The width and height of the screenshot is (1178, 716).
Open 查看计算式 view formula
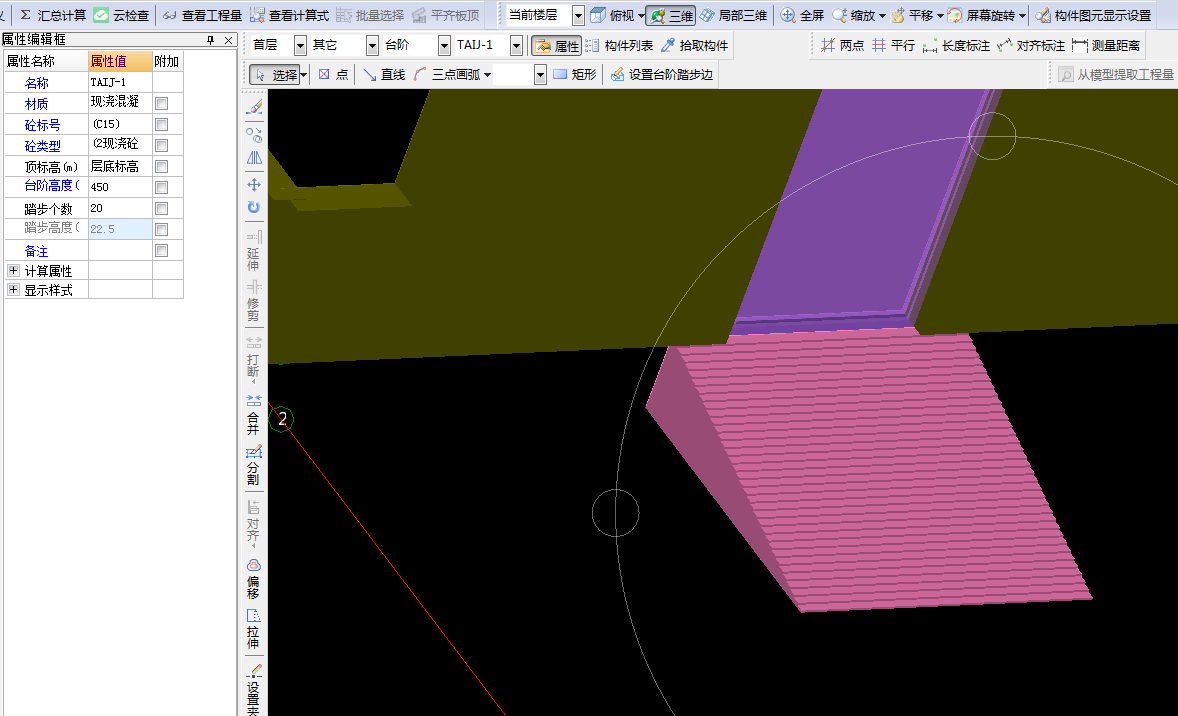tap(289, 15)
